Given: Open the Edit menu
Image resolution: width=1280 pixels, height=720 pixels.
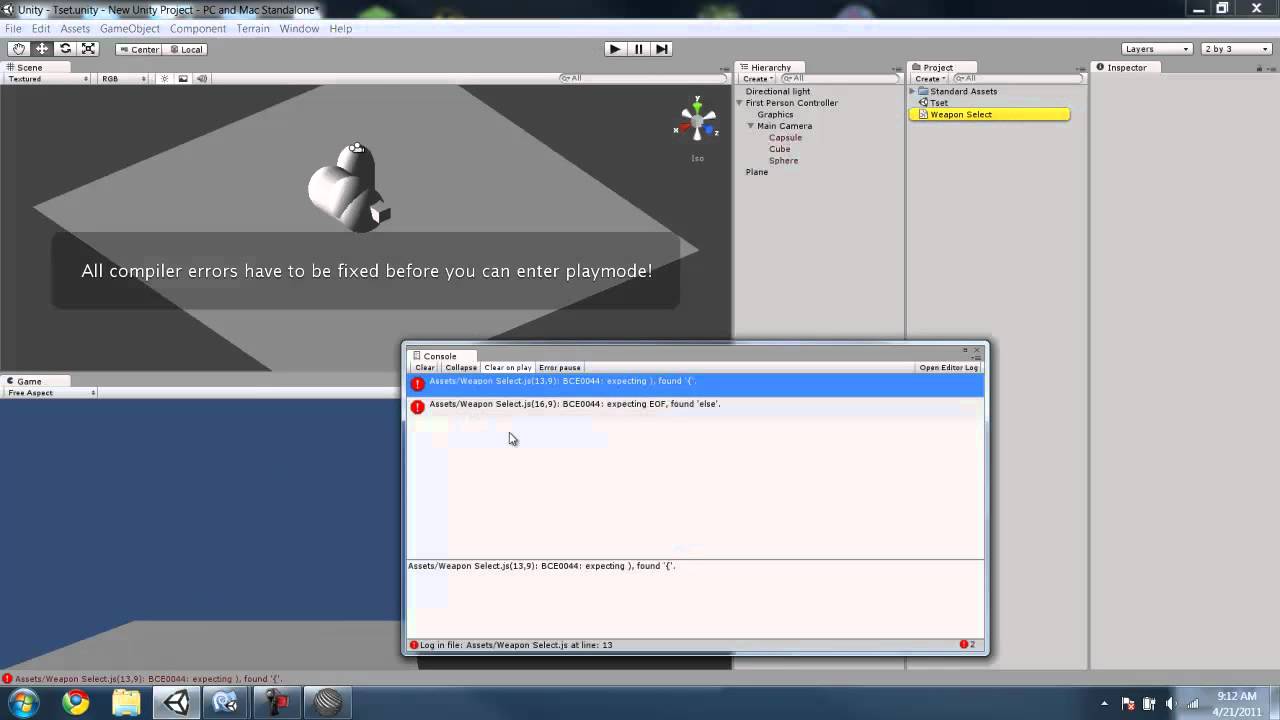Looking at the screenshot, I should [41, 28].
